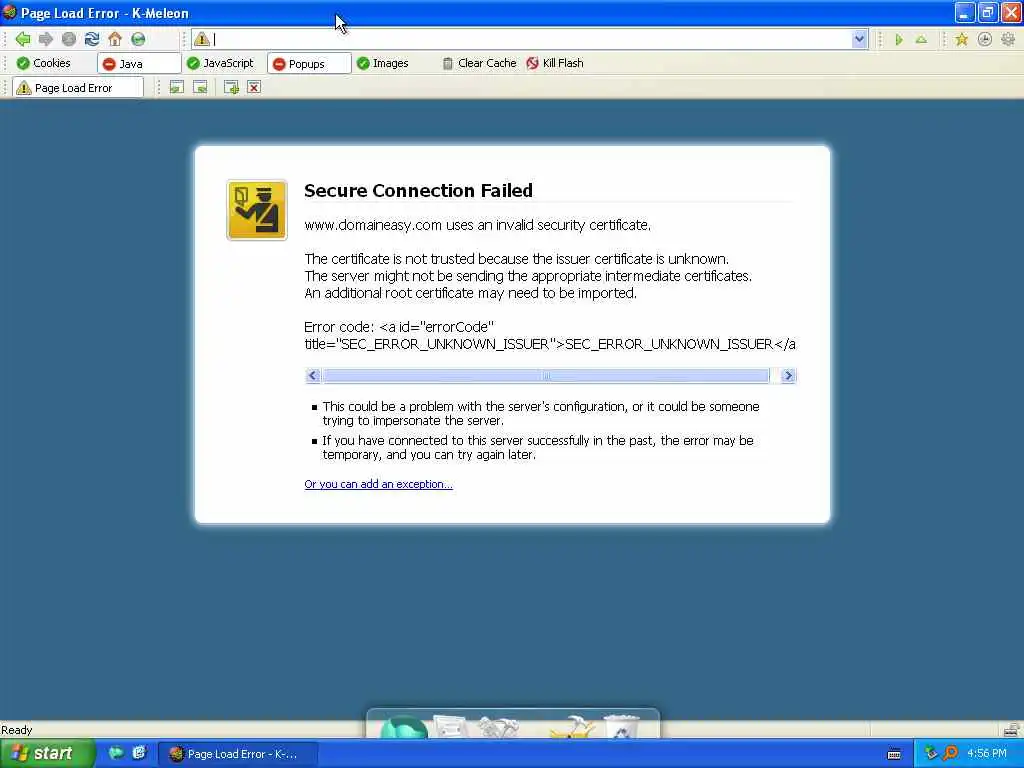This screenshot has width=1024, height=768.
Task: Click the www.domaineasy.com invalid certificate text
Action: pos(477,225)
